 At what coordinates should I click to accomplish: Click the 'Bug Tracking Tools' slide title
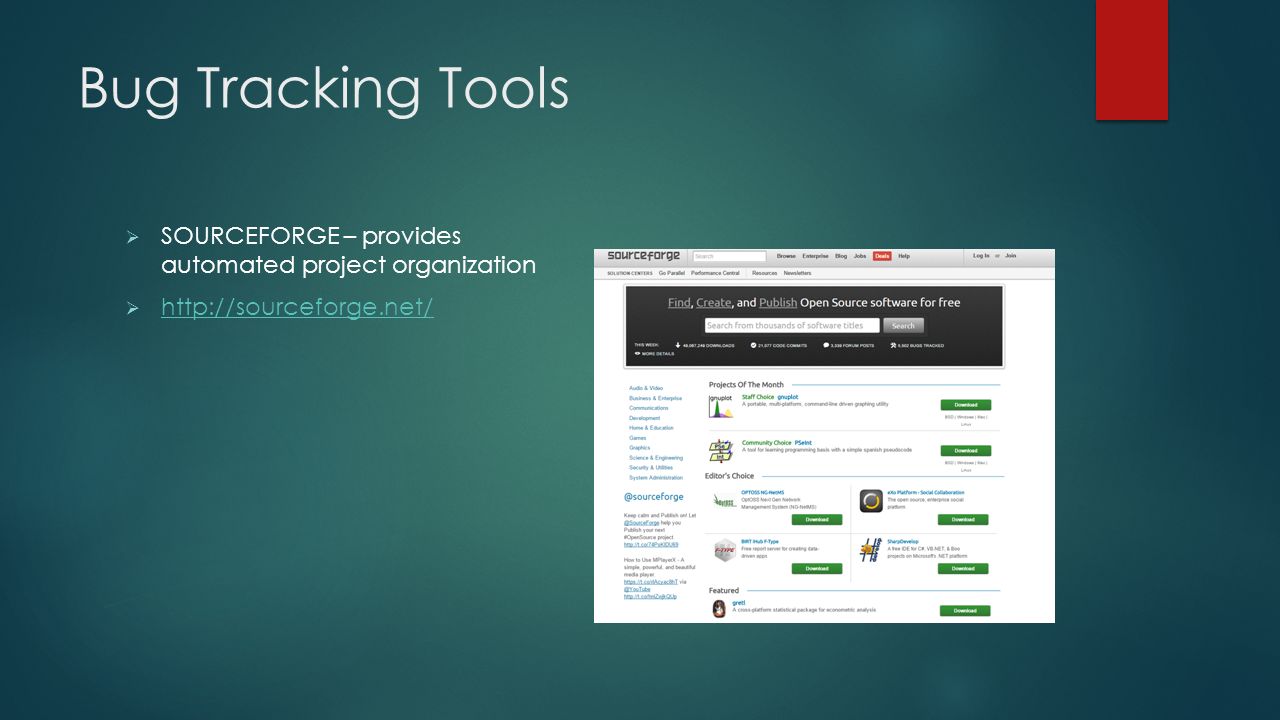point(324,88)
